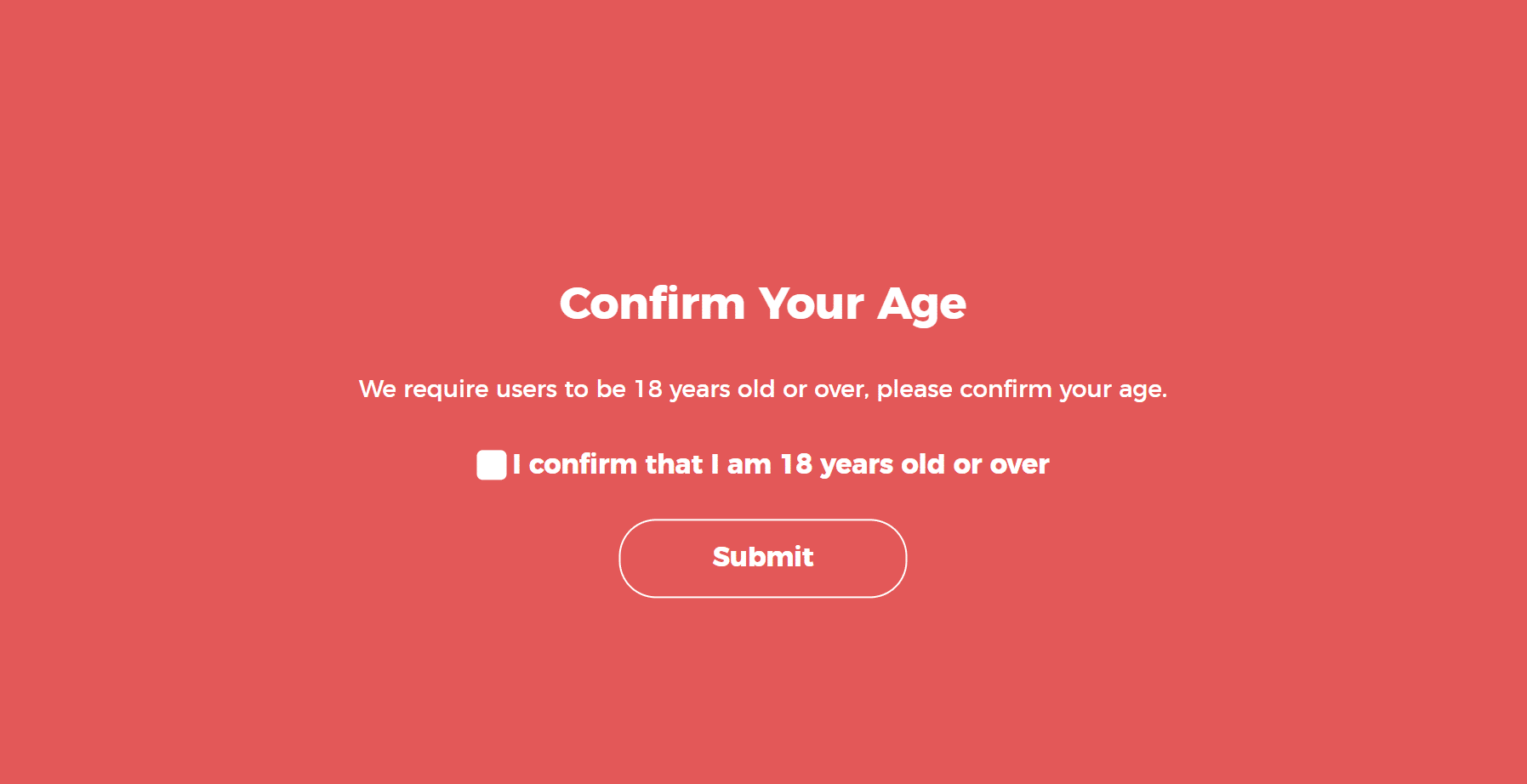Click the white checkbox next to the confirmation text
Image resolution: width=1527 pixels, height=784 pixels.
tap(490, 465)
